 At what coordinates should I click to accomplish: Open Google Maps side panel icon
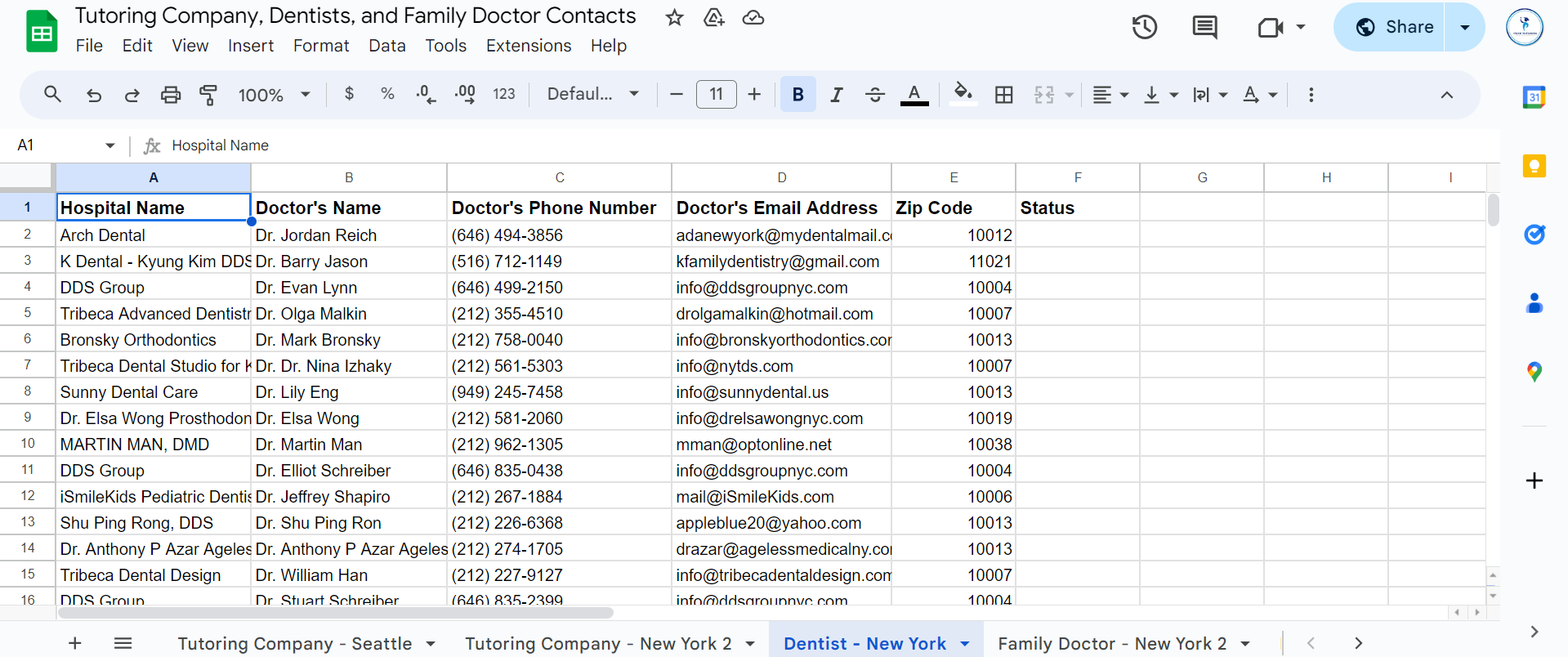point(1534,373)
